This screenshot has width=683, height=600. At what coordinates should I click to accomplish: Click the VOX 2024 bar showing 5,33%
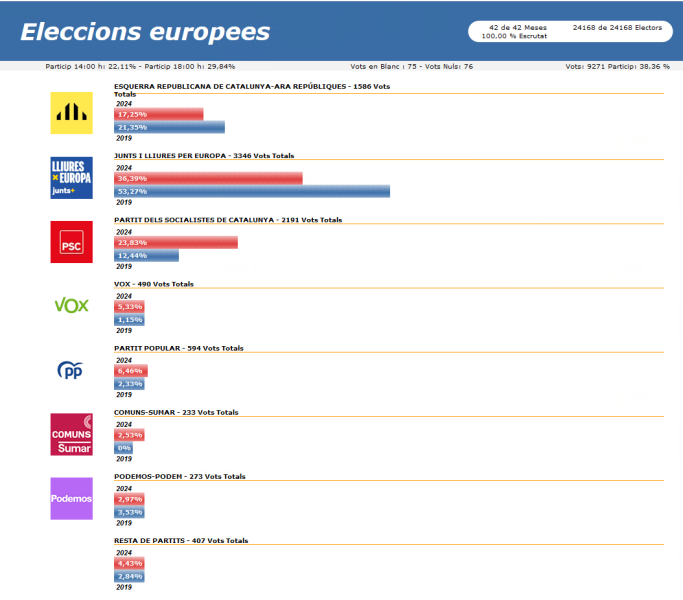pyautogui.click(x=129, y=307)
